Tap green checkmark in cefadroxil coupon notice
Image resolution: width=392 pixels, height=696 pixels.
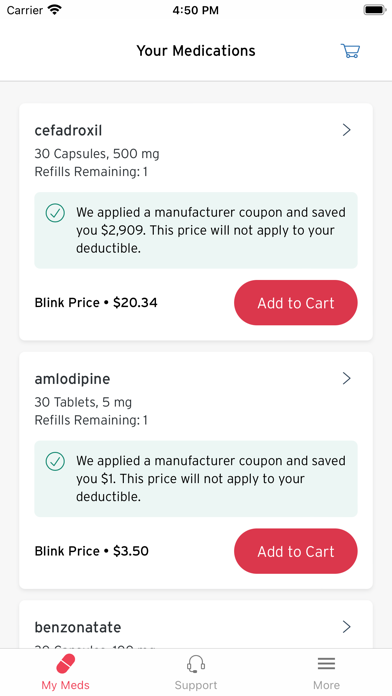(x=55, y=213)
